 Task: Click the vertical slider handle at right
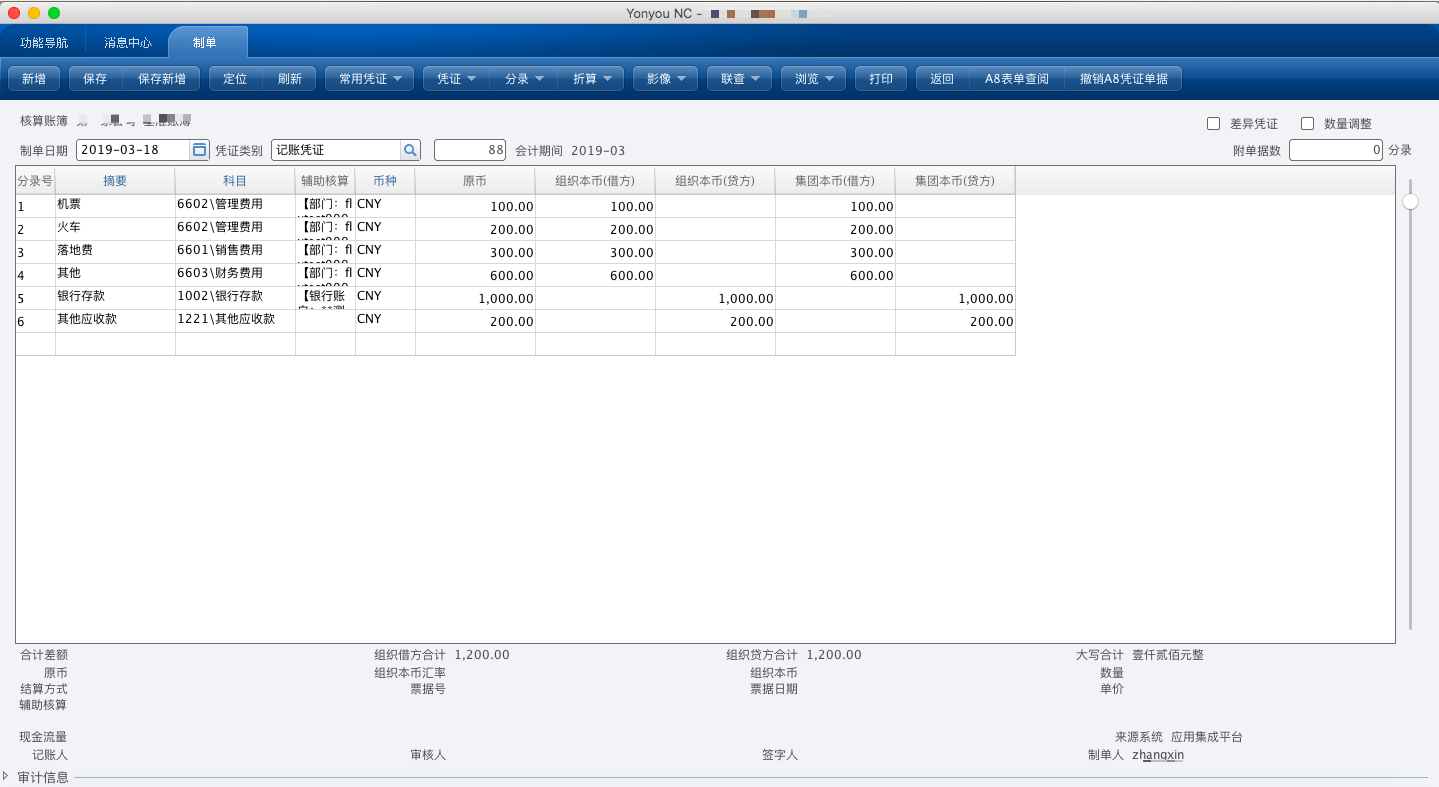[x=1410, y=201]
